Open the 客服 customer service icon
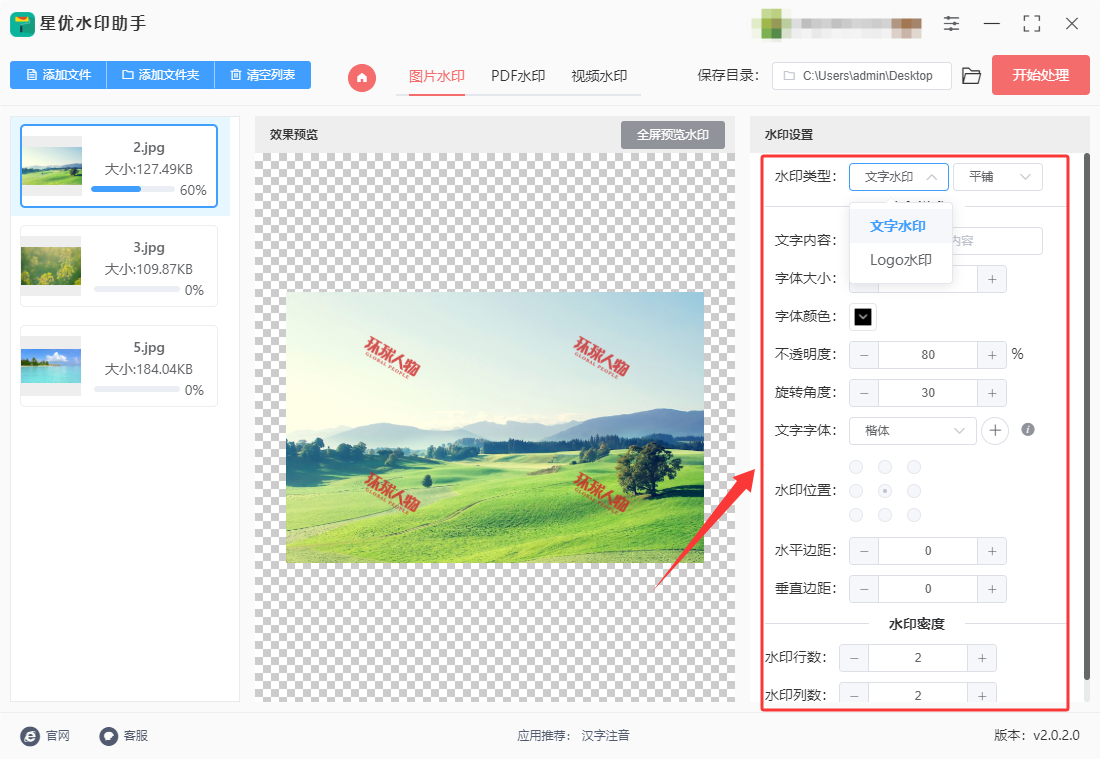 (109, 735)
